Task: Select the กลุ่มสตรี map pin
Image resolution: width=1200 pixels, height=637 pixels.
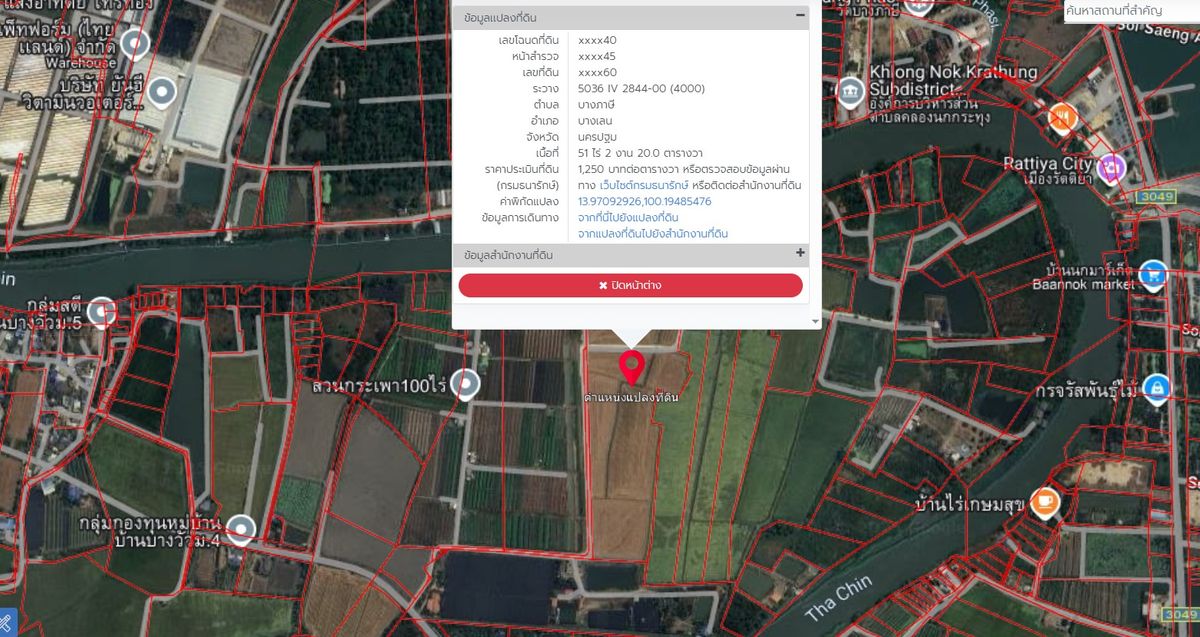Action: [x=101, y=311]
